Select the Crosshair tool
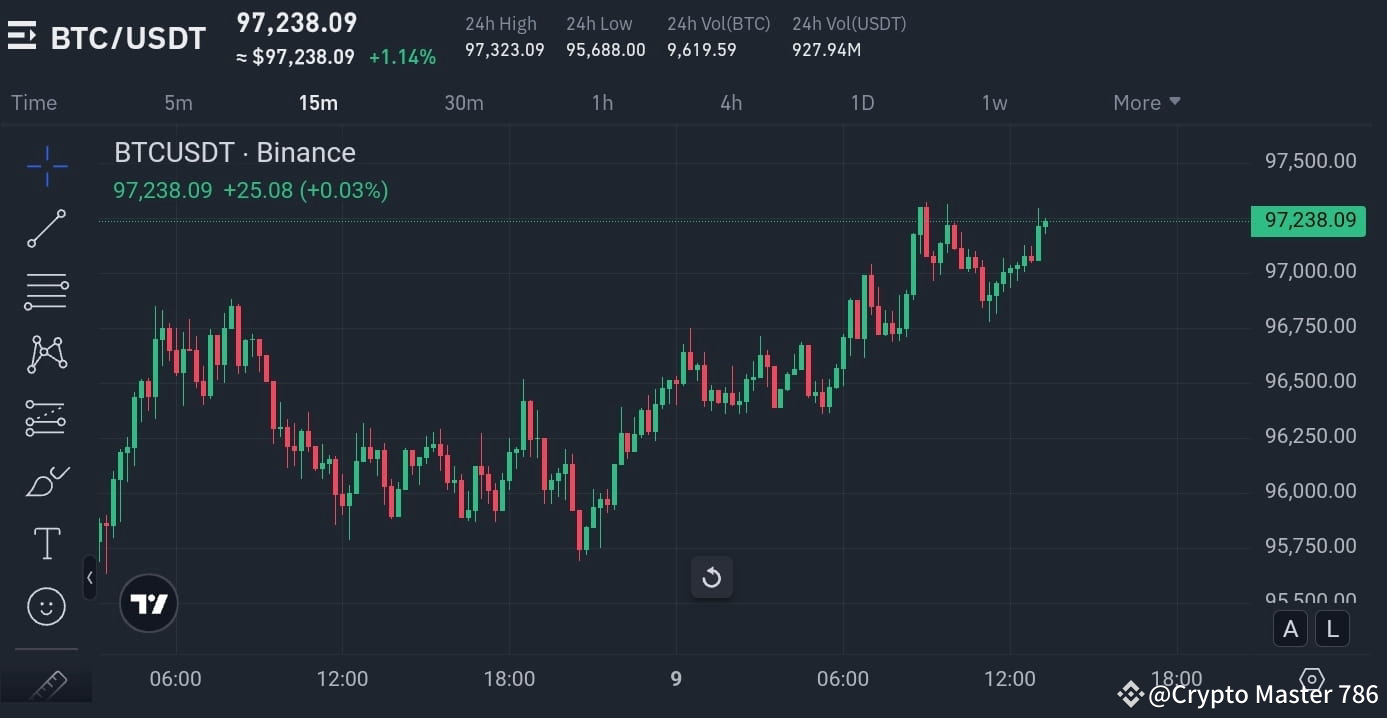The image size is (1387, 718). pos(46,166)
